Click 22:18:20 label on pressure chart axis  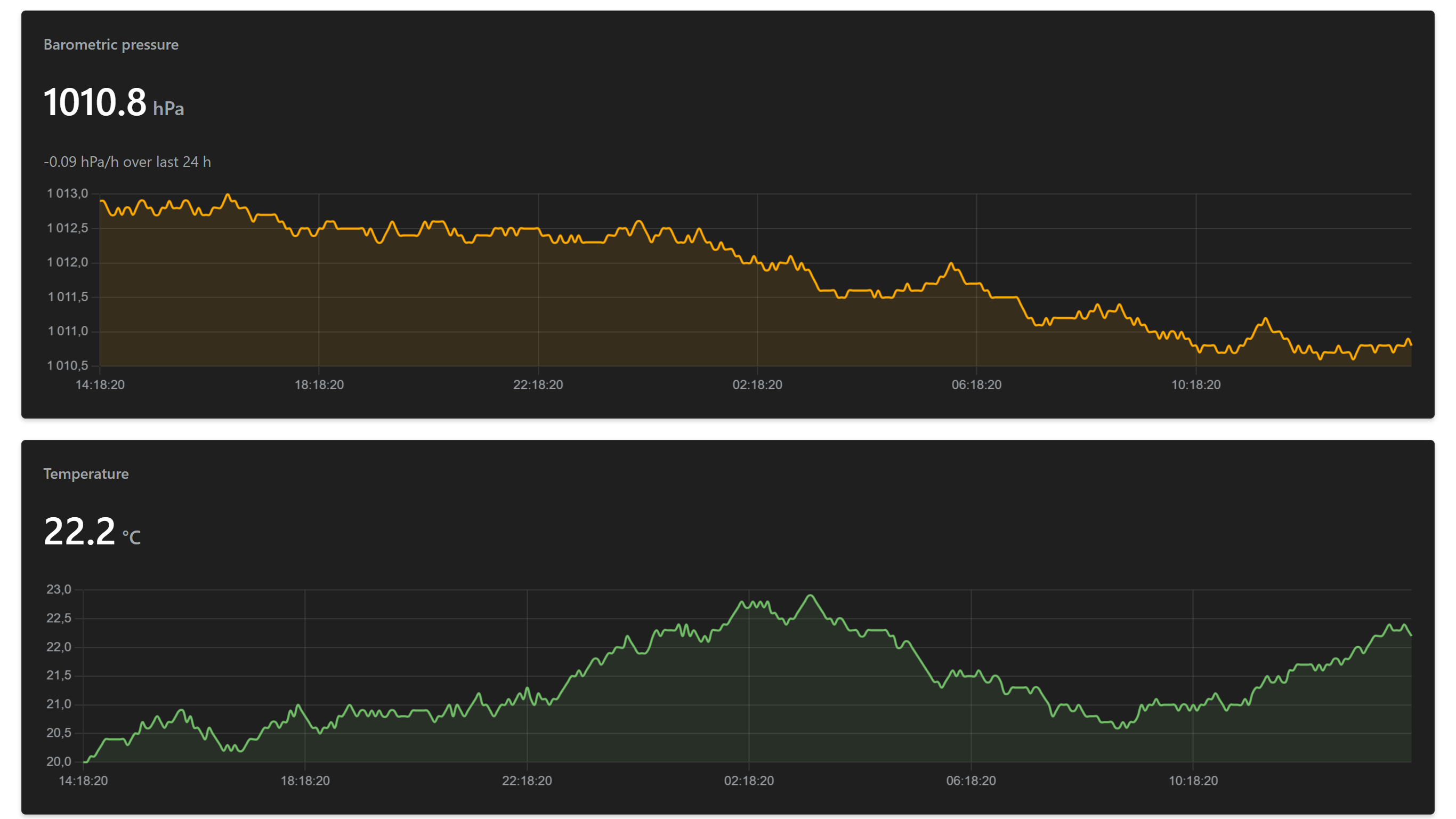tap(538, 385)
